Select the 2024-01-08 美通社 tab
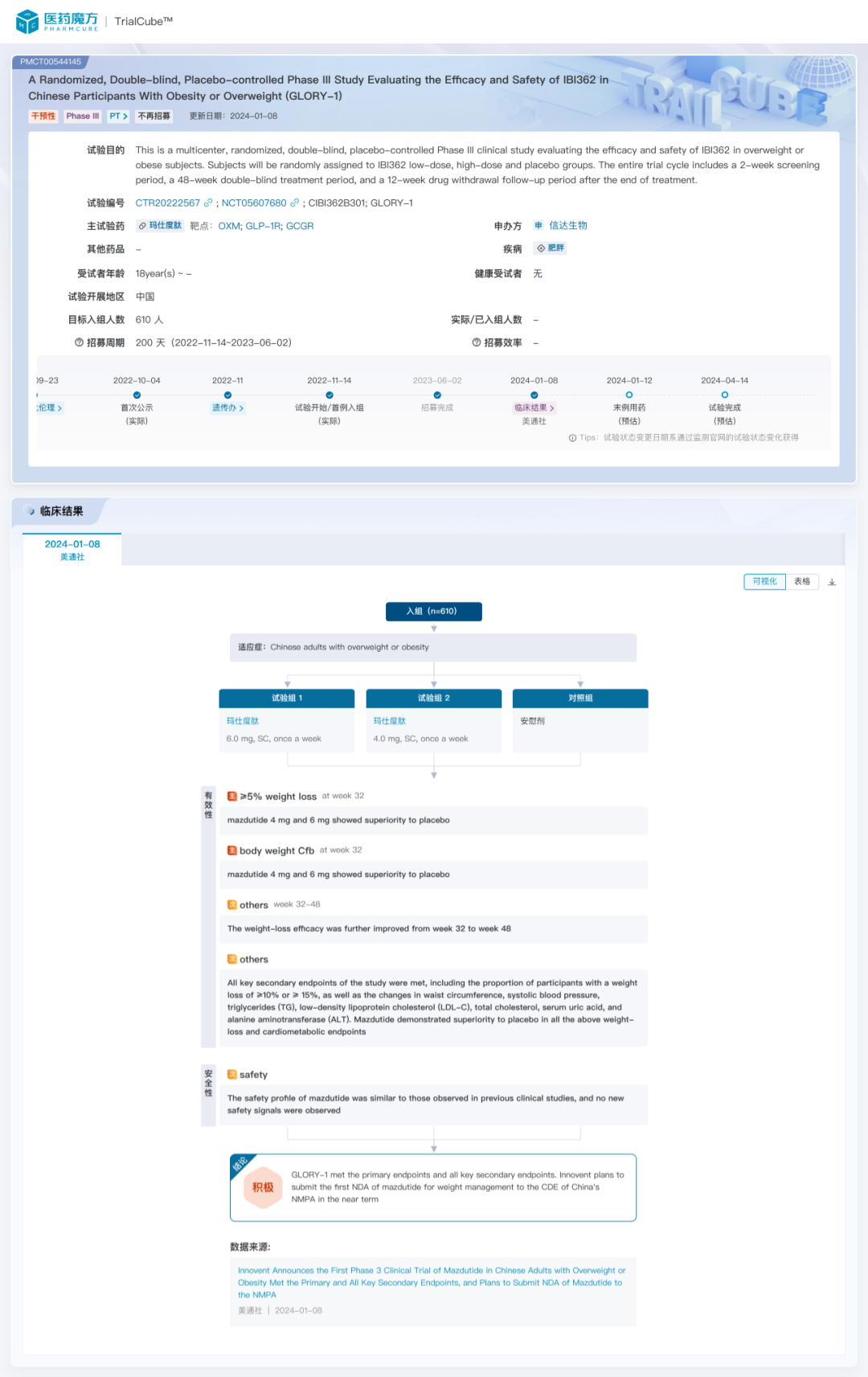868x1377 pixels. [x=72, y=550]
